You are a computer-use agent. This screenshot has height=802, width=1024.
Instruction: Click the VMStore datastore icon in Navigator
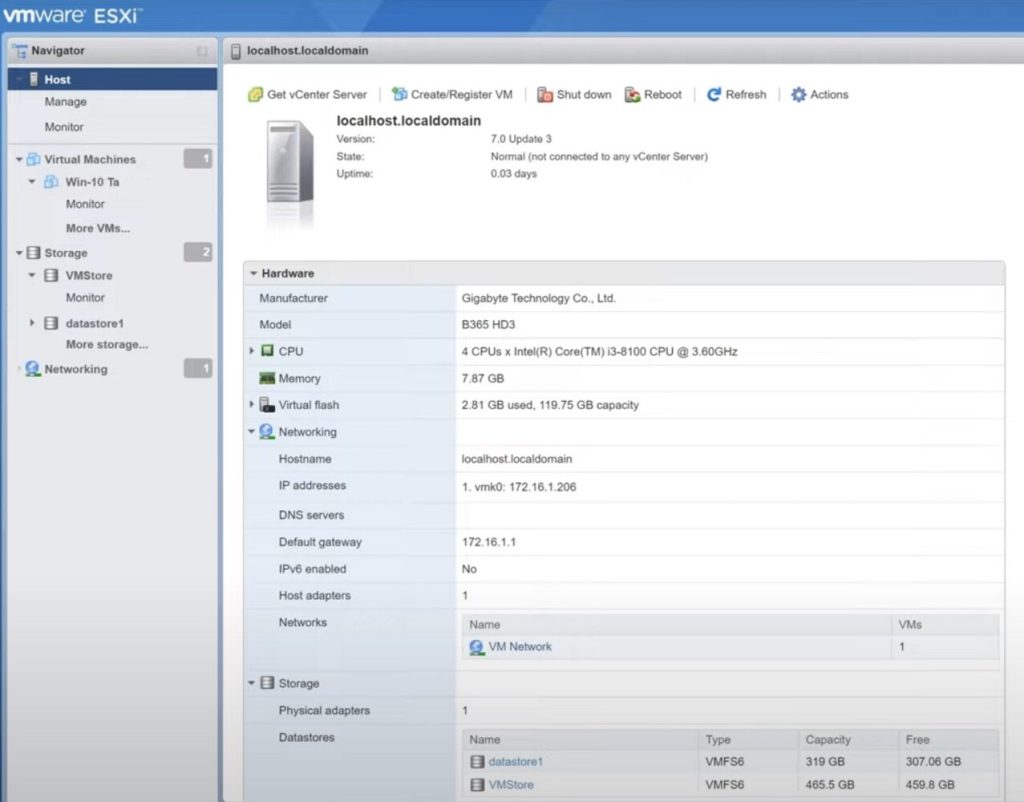[x=51, y=276]
